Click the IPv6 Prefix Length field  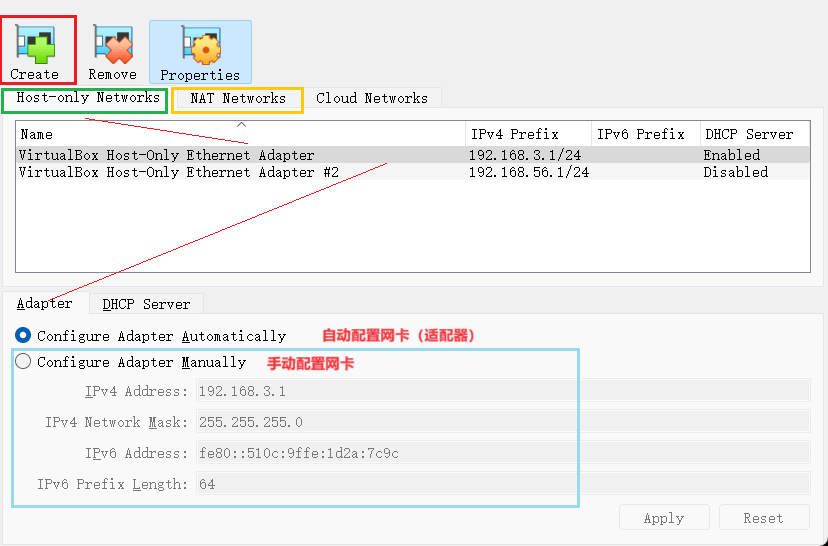(x=503, y=484)
